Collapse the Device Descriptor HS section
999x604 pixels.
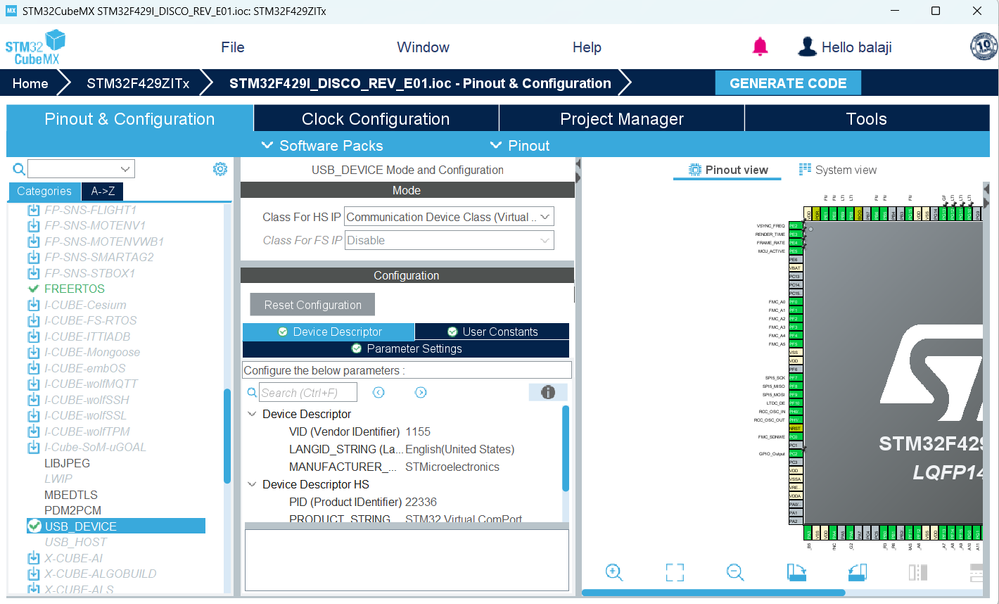[252, 484]
